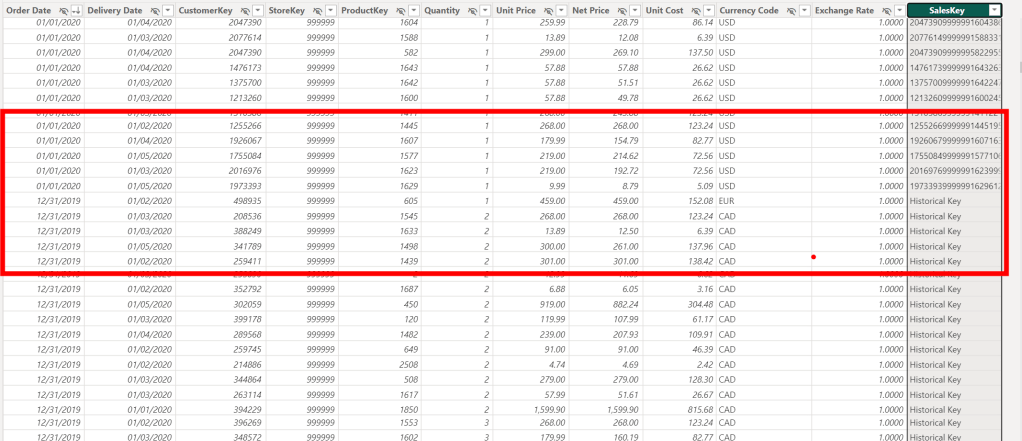
Task: Toggle visibility icon on Exchange Rate column
Action: coord(885,10)
